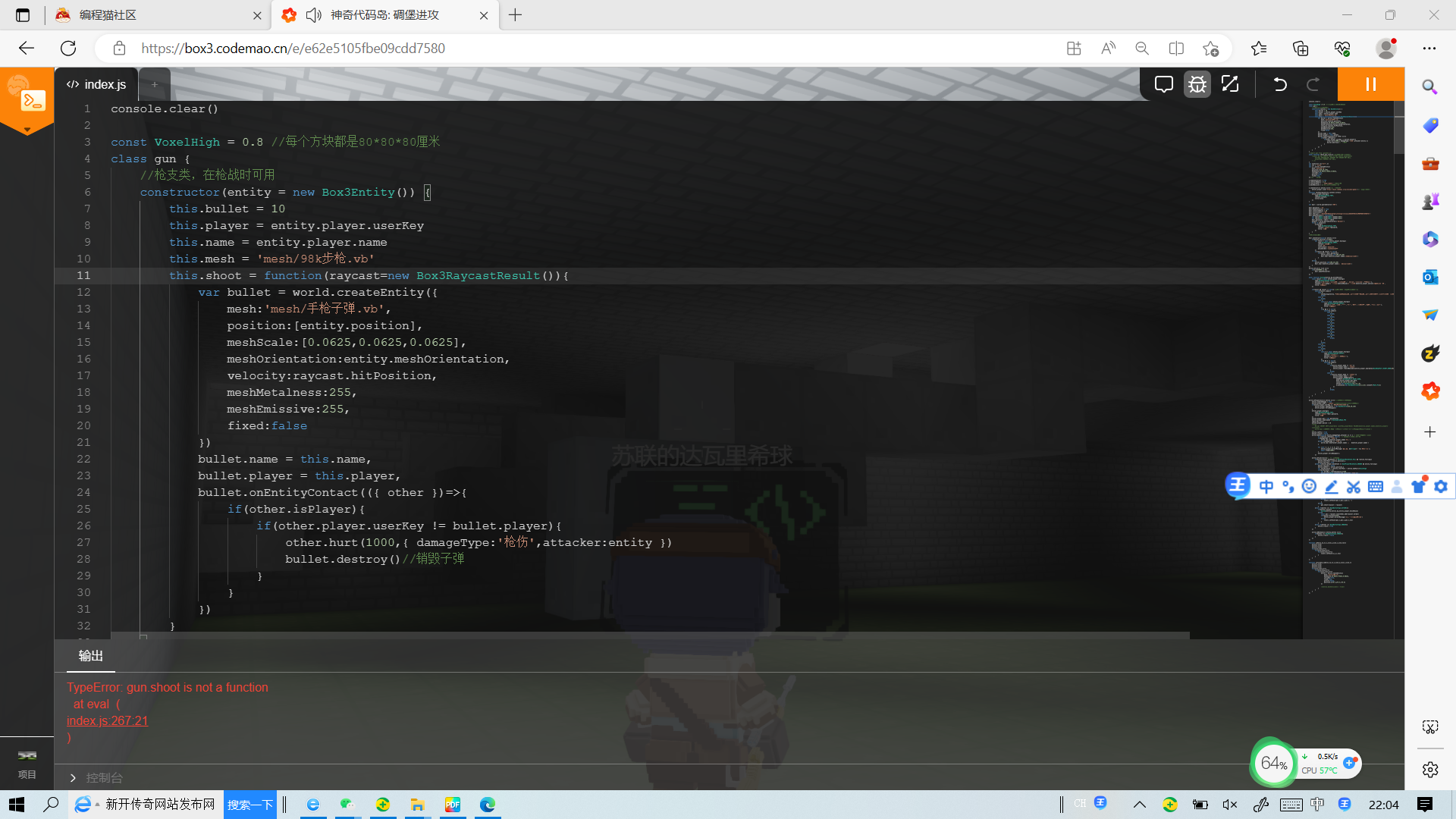Toggle split screen view
The width and height of the screenshot is (1456, 819).
point(1176,49)
